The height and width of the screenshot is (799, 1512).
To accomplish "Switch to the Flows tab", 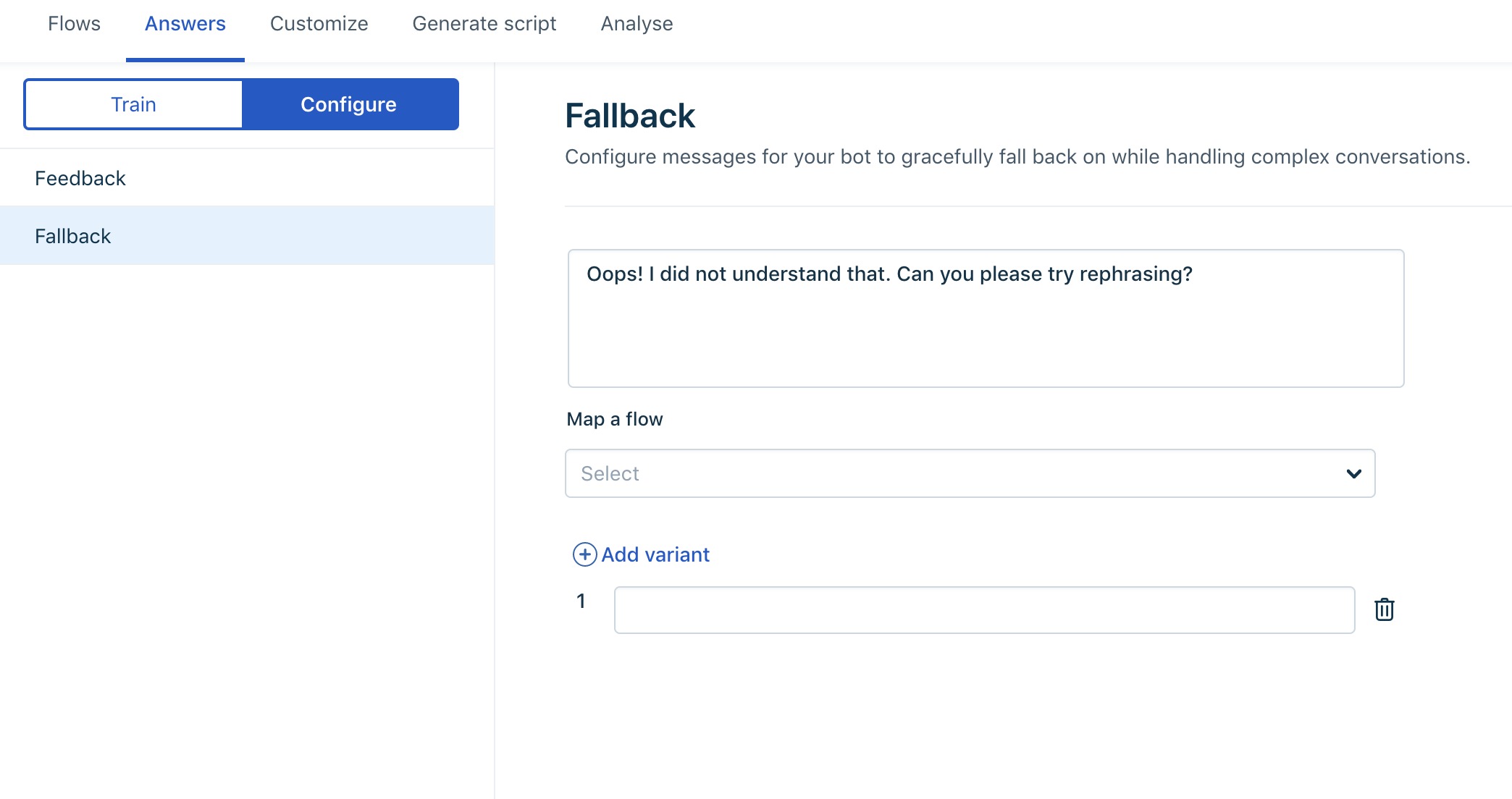I will coord(74,24).
